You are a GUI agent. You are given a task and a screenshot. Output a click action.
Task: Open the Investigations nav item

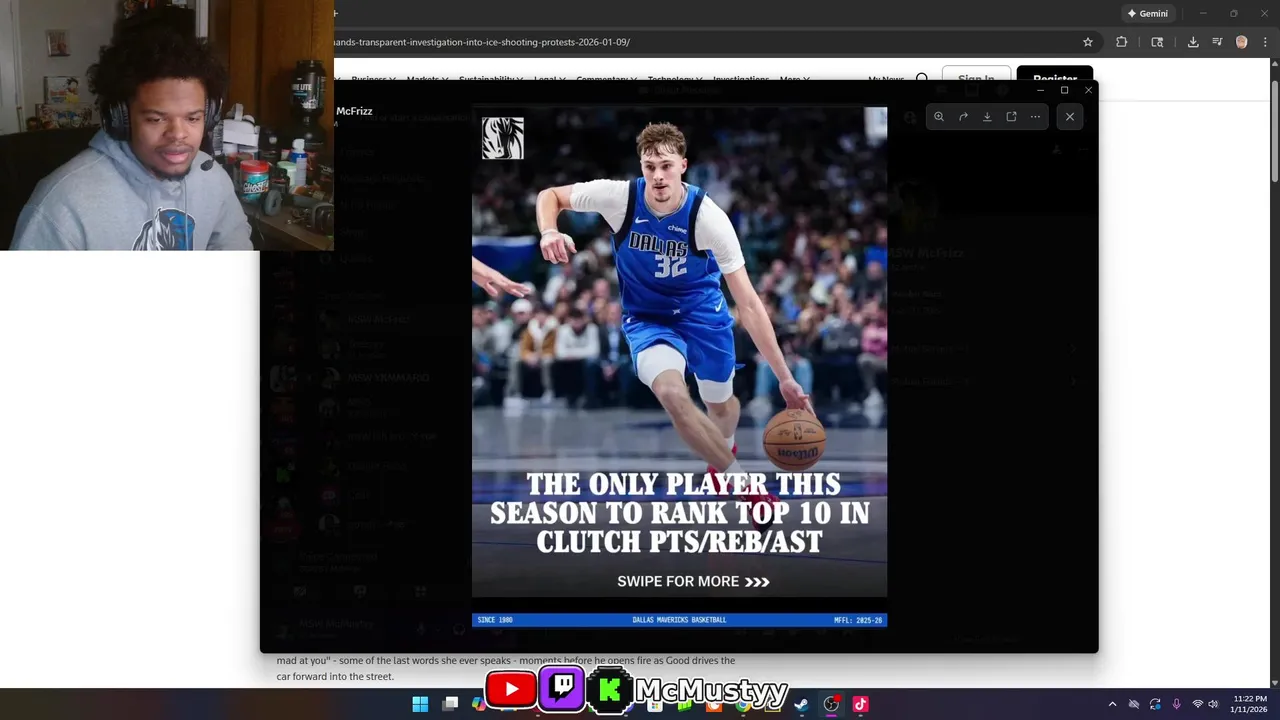tap(741, 79)
